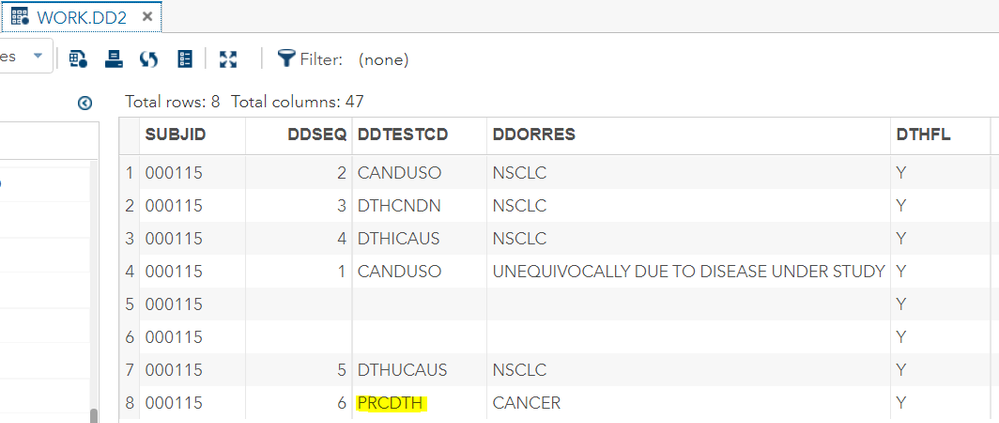
Task: Refresh the table data
Action: coord(149,59)
